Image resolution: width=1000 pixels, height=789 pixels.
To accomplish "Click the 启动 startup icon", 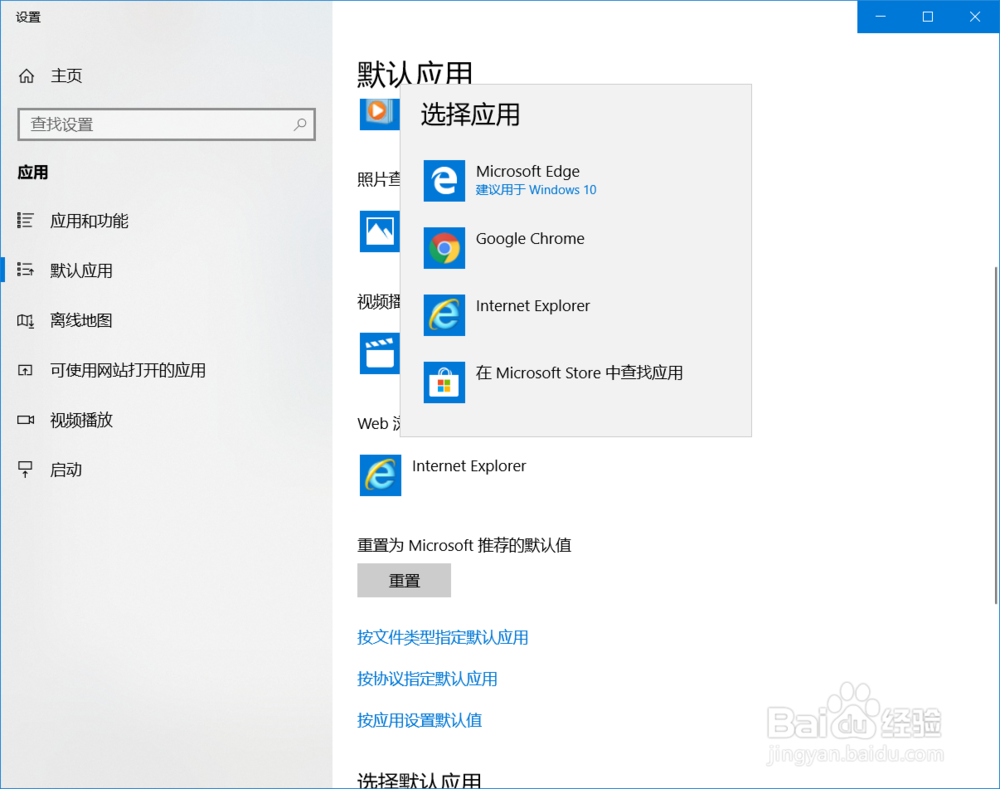I will point(26,469).
